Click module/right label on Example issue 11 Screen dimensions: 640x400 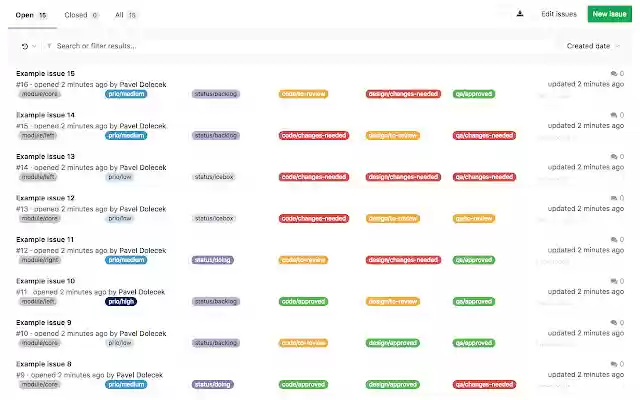(40, 260)
